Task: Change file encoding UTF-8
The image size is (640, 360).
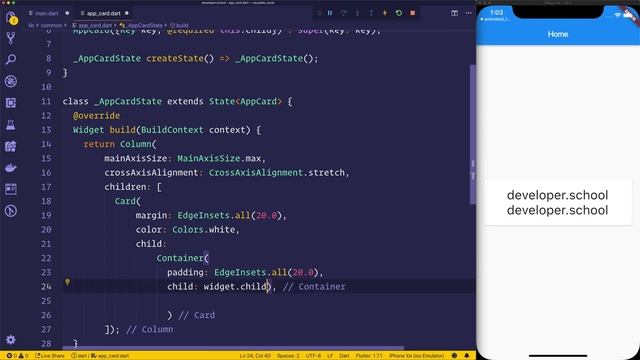Action: coord(313,356)
